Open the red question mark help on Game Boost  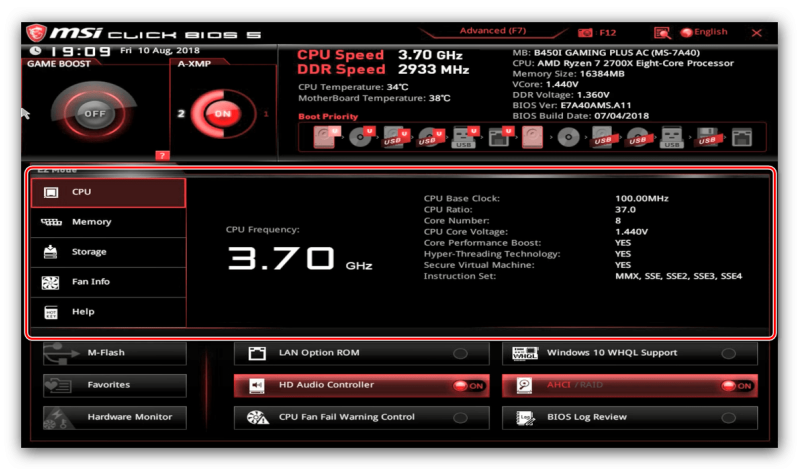pyautogui.click(x=162, y=156)
